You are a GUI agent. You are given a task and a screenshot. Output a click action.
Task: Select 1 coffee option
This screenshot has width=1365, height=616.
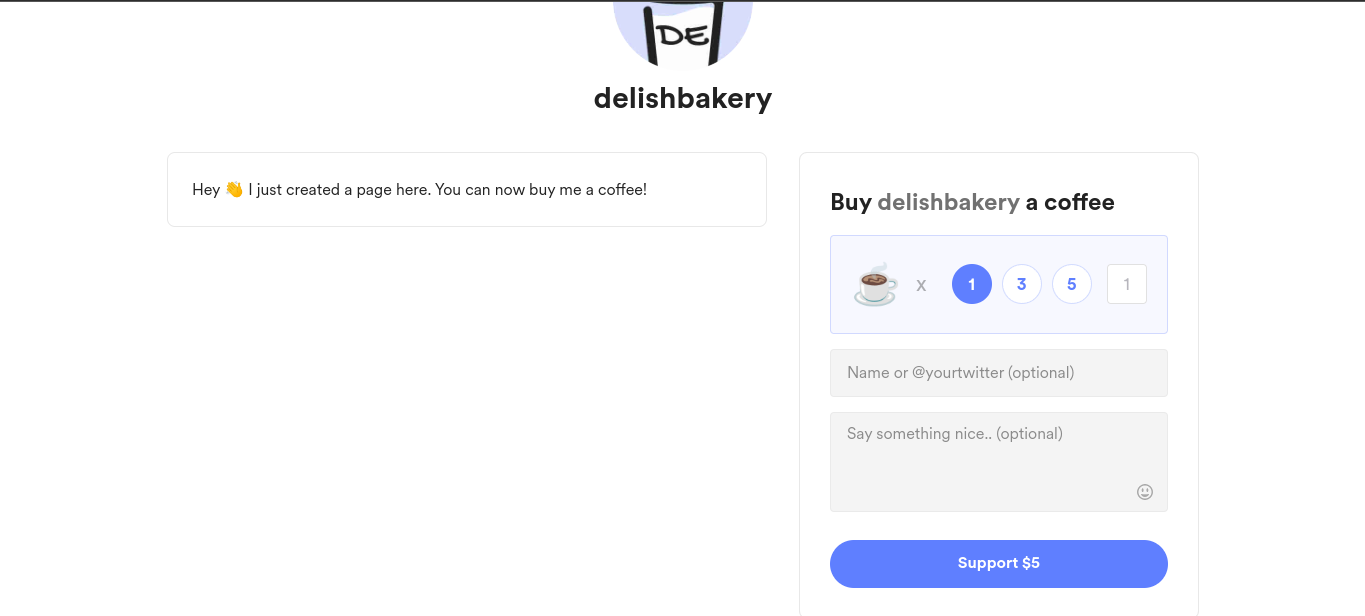972,284
